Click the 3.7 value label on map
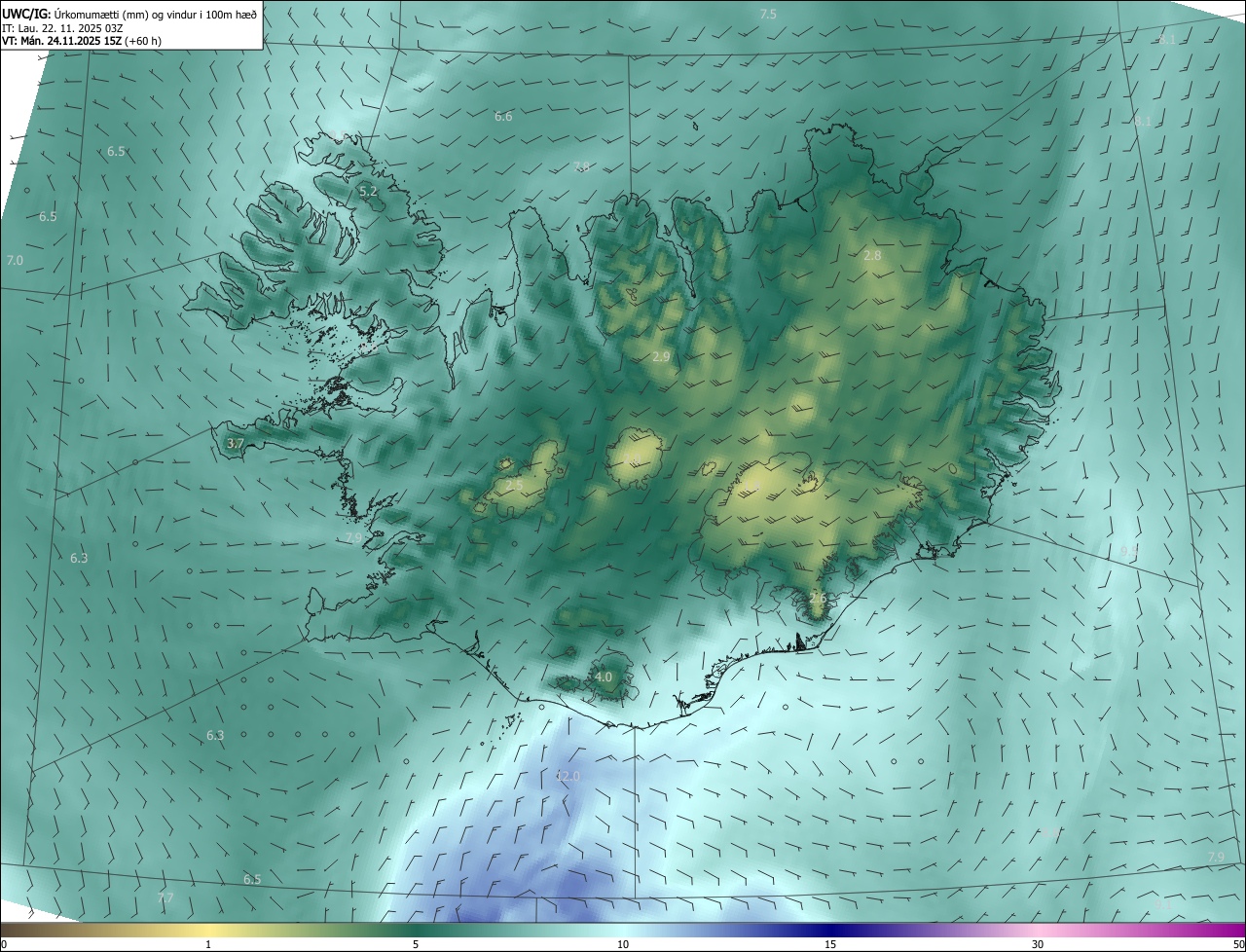This screenshot has width=1246, height=952. [235, 444]
